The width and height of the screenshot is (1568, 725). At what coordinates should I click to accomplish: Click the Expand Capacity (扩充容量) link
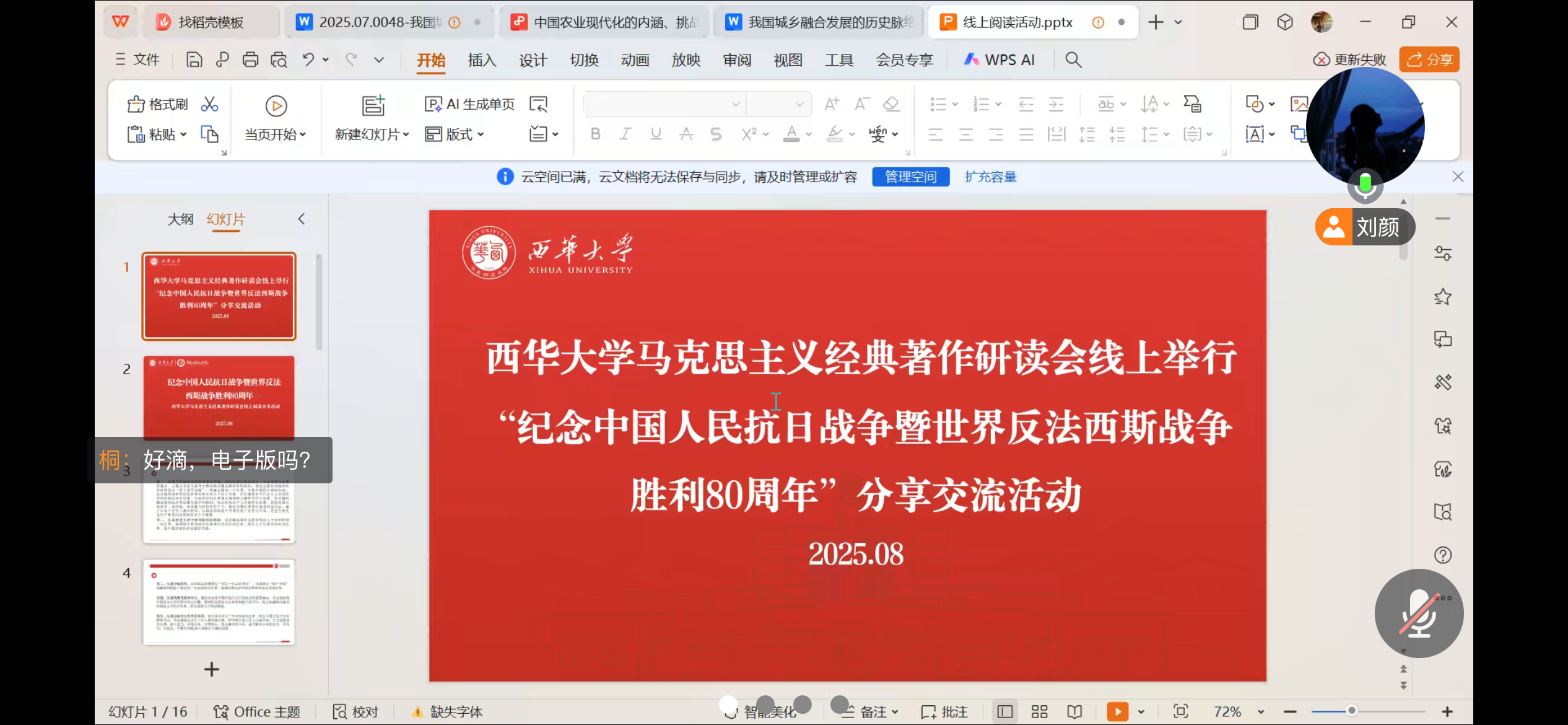point(990,177)
